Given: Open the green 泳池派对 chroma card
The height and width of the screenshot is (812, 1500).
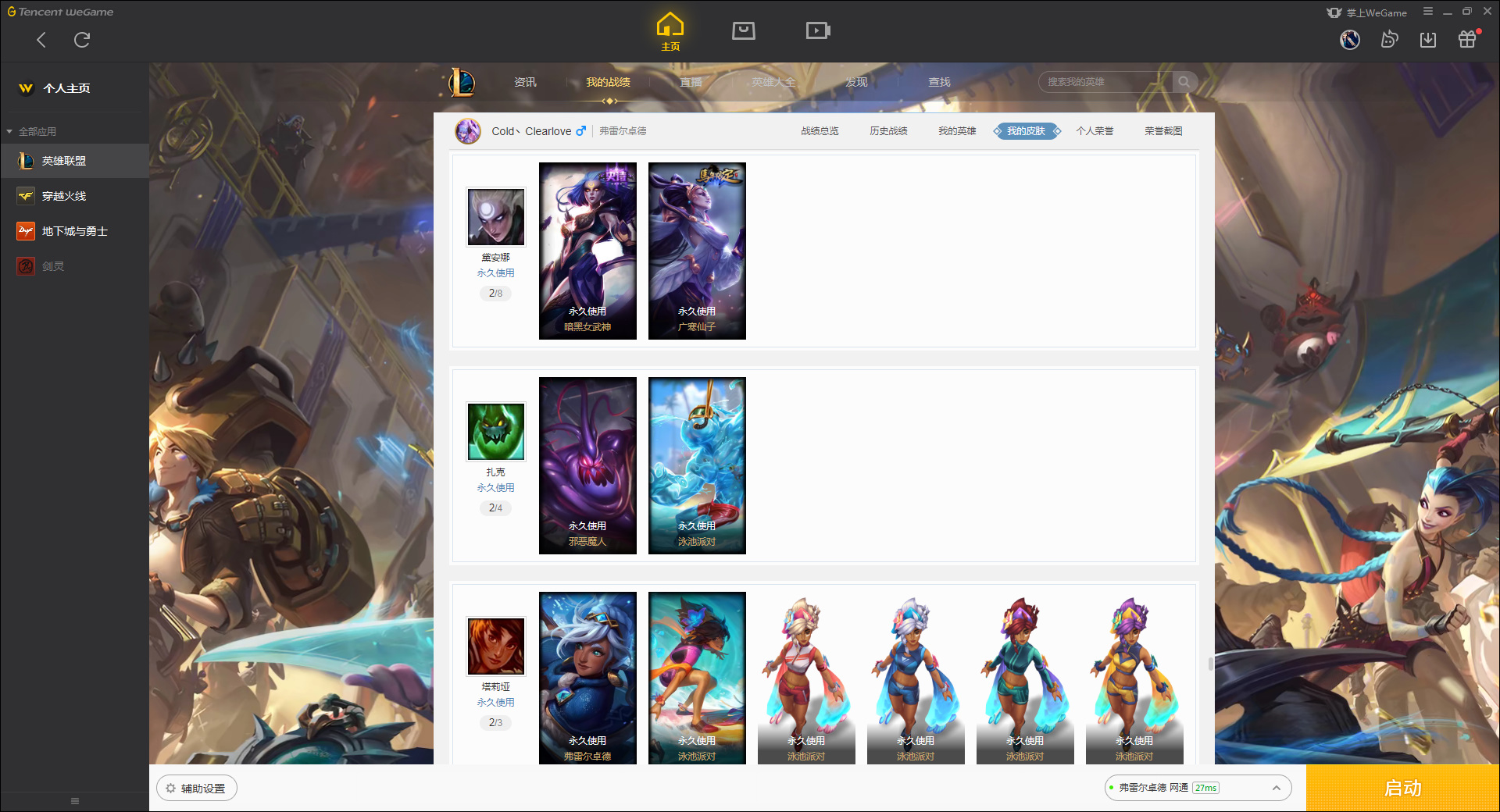Looking at the screenshot, I should (1025, 678).
